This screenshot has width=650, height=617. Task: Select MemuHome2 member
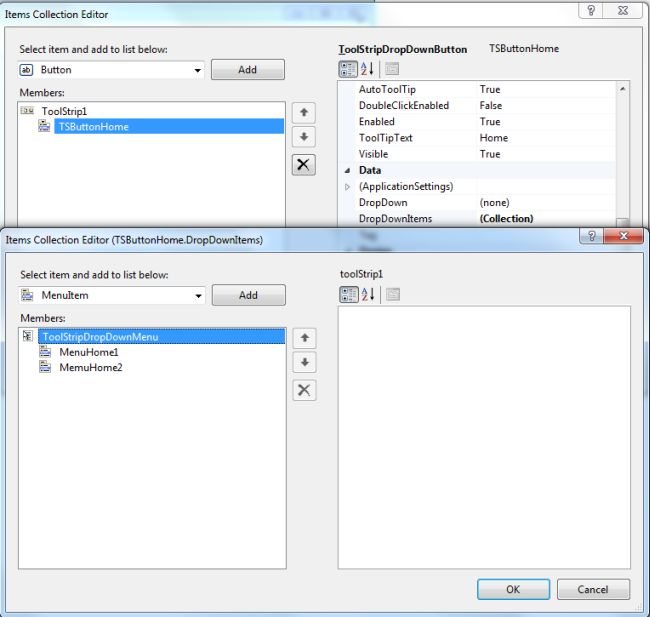click(x=91, y=367)
